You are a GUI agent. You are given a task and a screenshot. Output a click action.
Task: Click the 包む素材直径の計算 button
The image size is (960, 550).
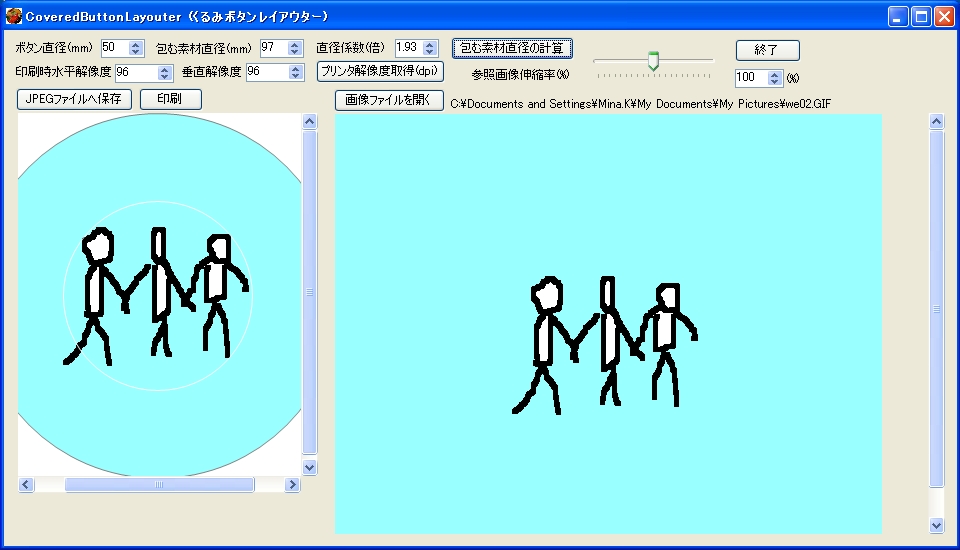[x=512, y=48]
